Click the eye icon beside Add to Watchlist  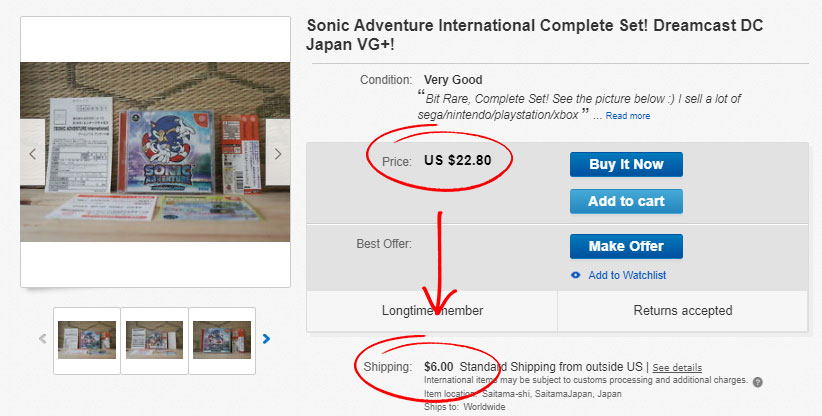pos(575,275)
